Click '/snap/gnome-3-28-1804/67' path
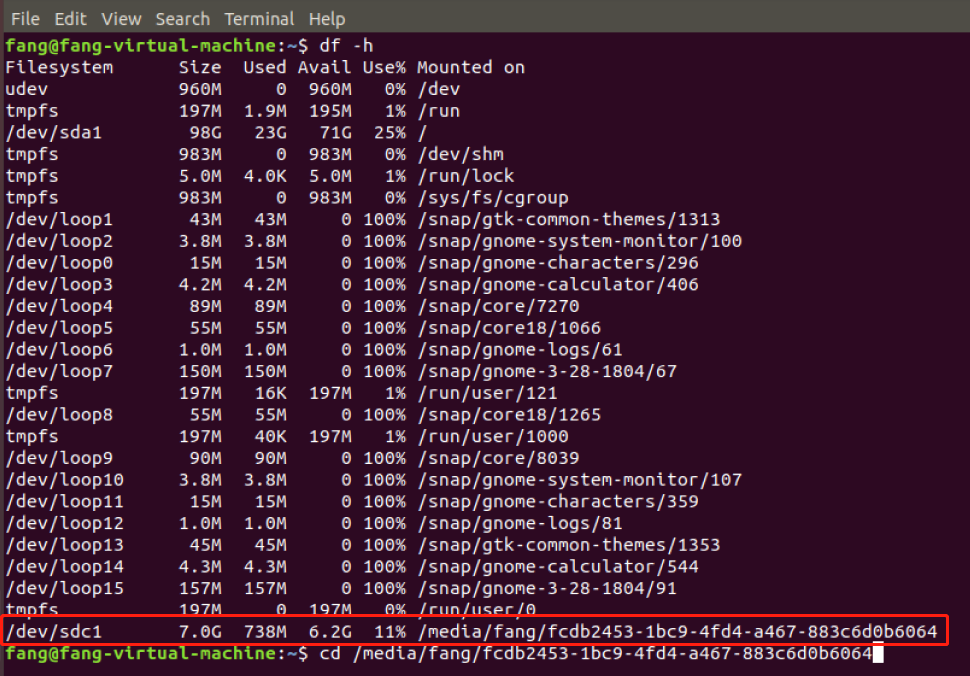This screenshot has width=970, height=676. 547,371
